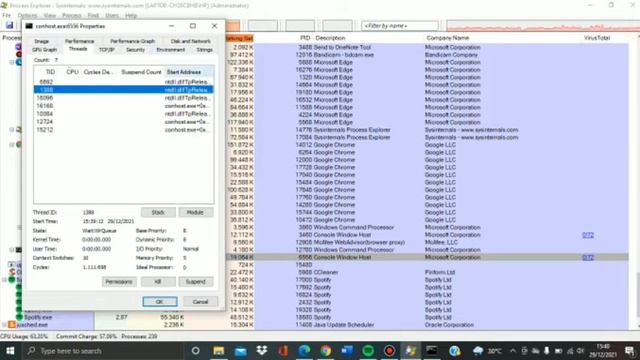
Task: Switch to the Performance tab
Action: click(x=80, y=41)
